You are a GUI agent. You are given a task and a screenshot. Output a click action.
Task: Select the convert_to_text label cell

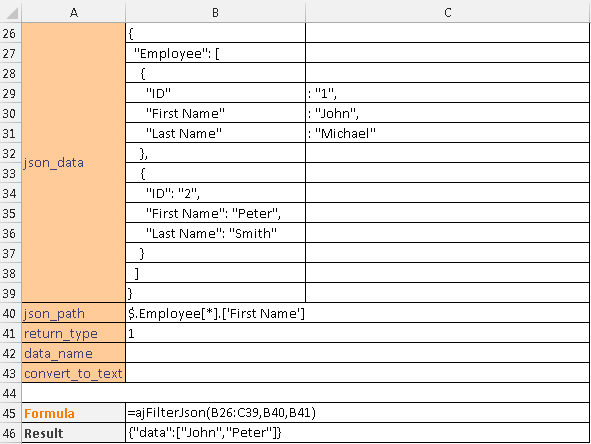[74, 373]
